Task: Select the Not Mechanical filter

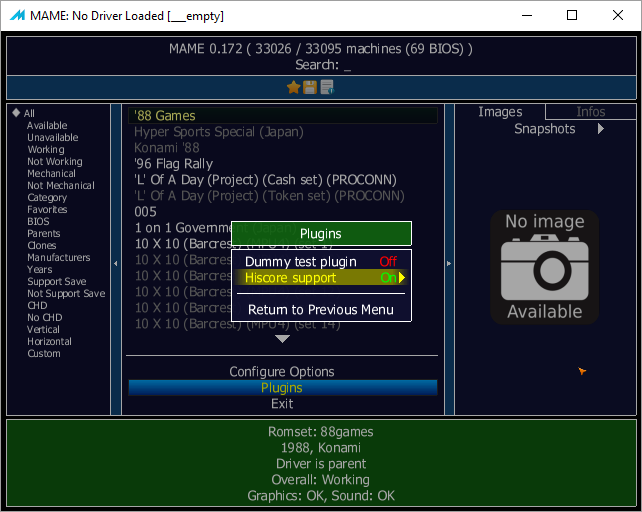Action: tap(61, 186)
